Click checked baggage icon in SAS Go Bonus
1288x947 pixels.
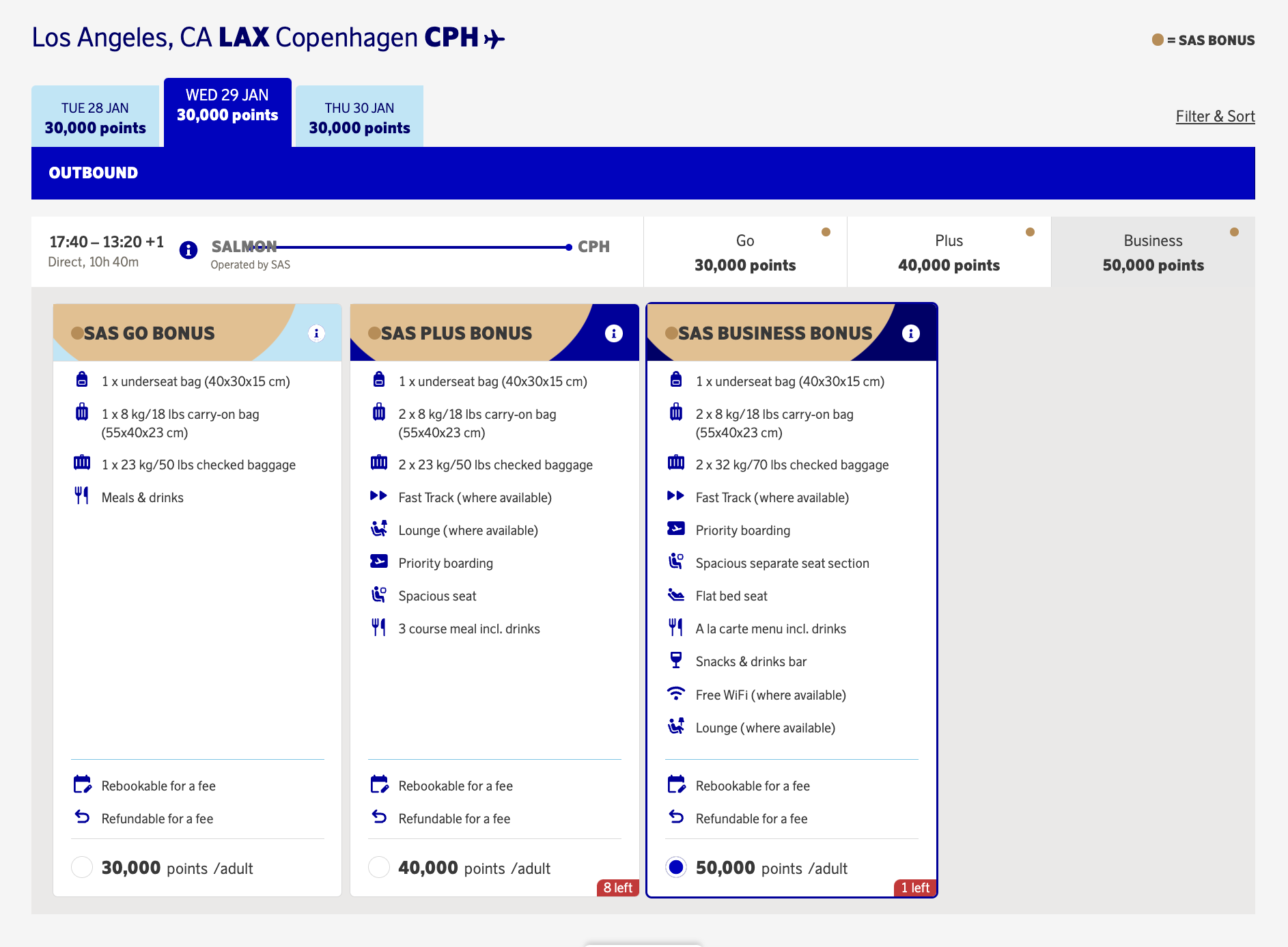coord(82,463)
